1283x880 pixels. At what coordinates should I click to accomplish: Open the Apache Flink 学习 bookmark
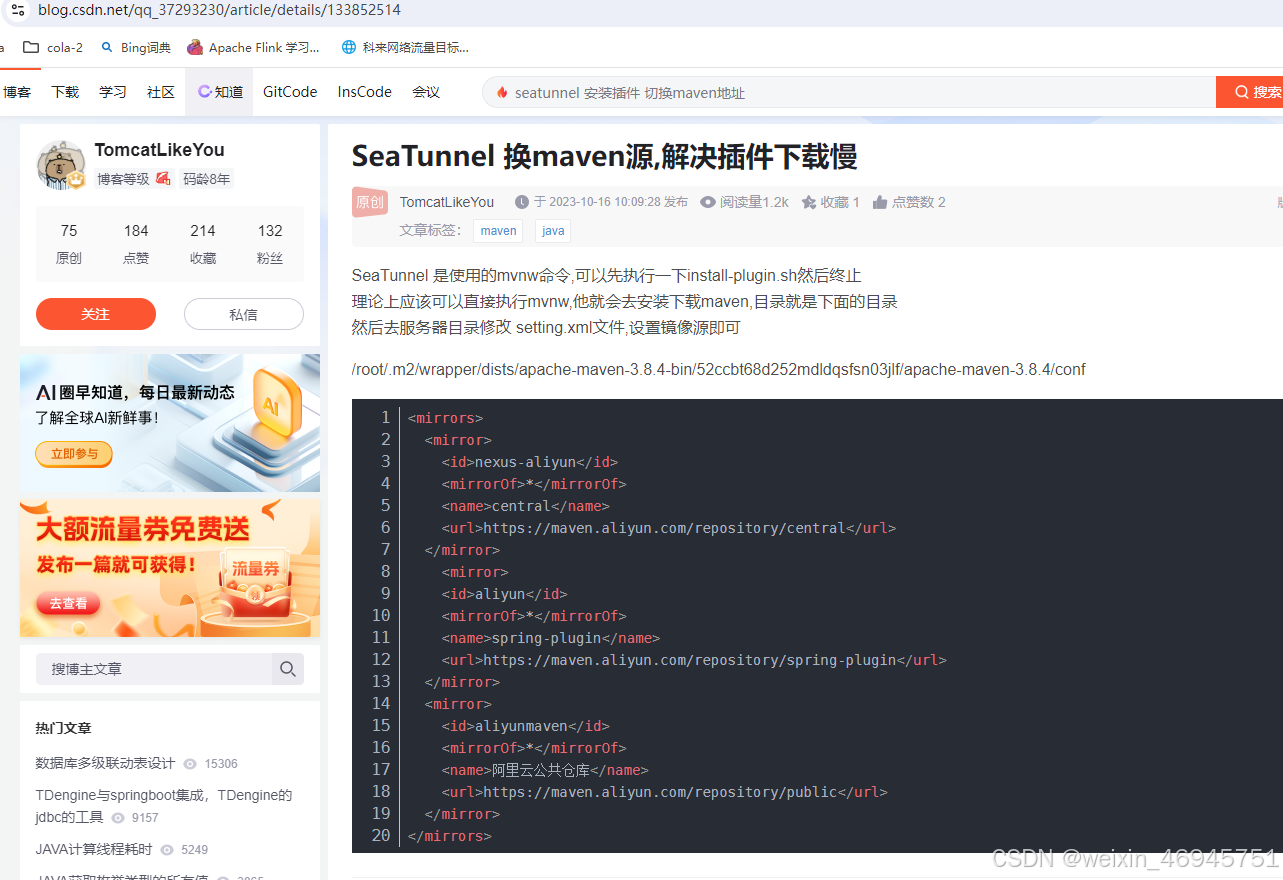point(254,47)
